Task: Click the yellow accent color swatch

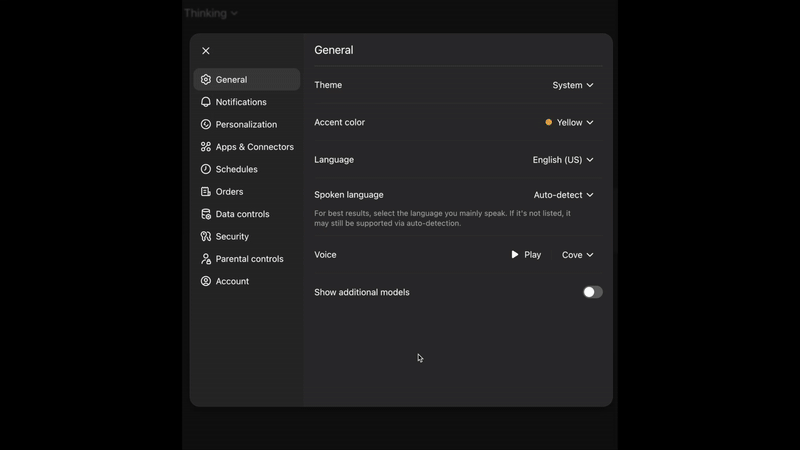Action: pos(549,122)
